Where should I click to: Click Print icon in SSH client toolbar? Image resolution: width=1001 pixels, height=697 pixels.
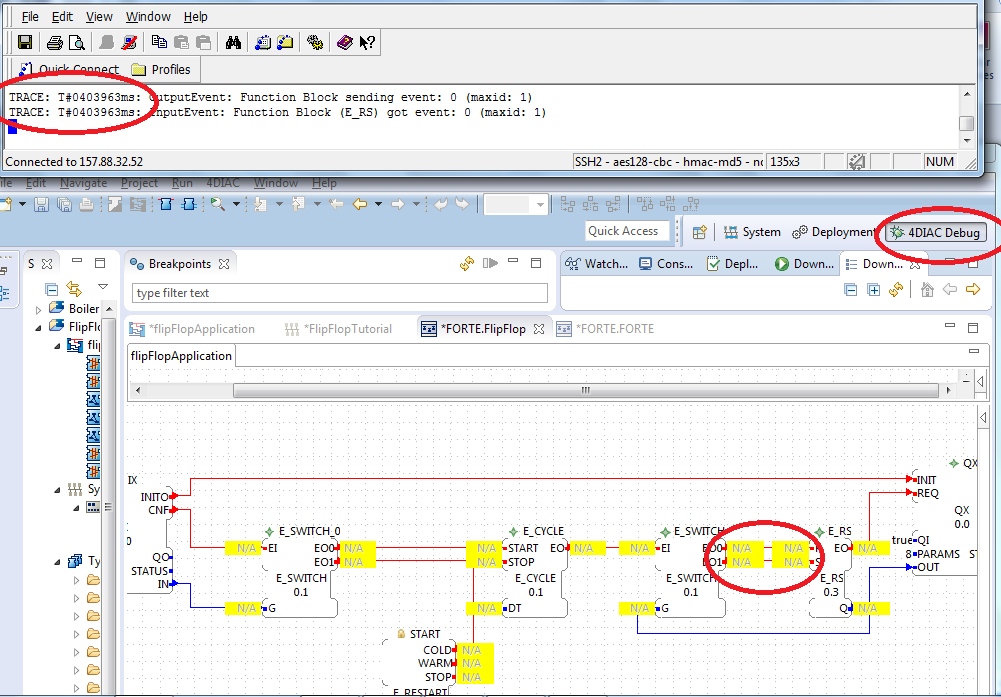(55, 43)
